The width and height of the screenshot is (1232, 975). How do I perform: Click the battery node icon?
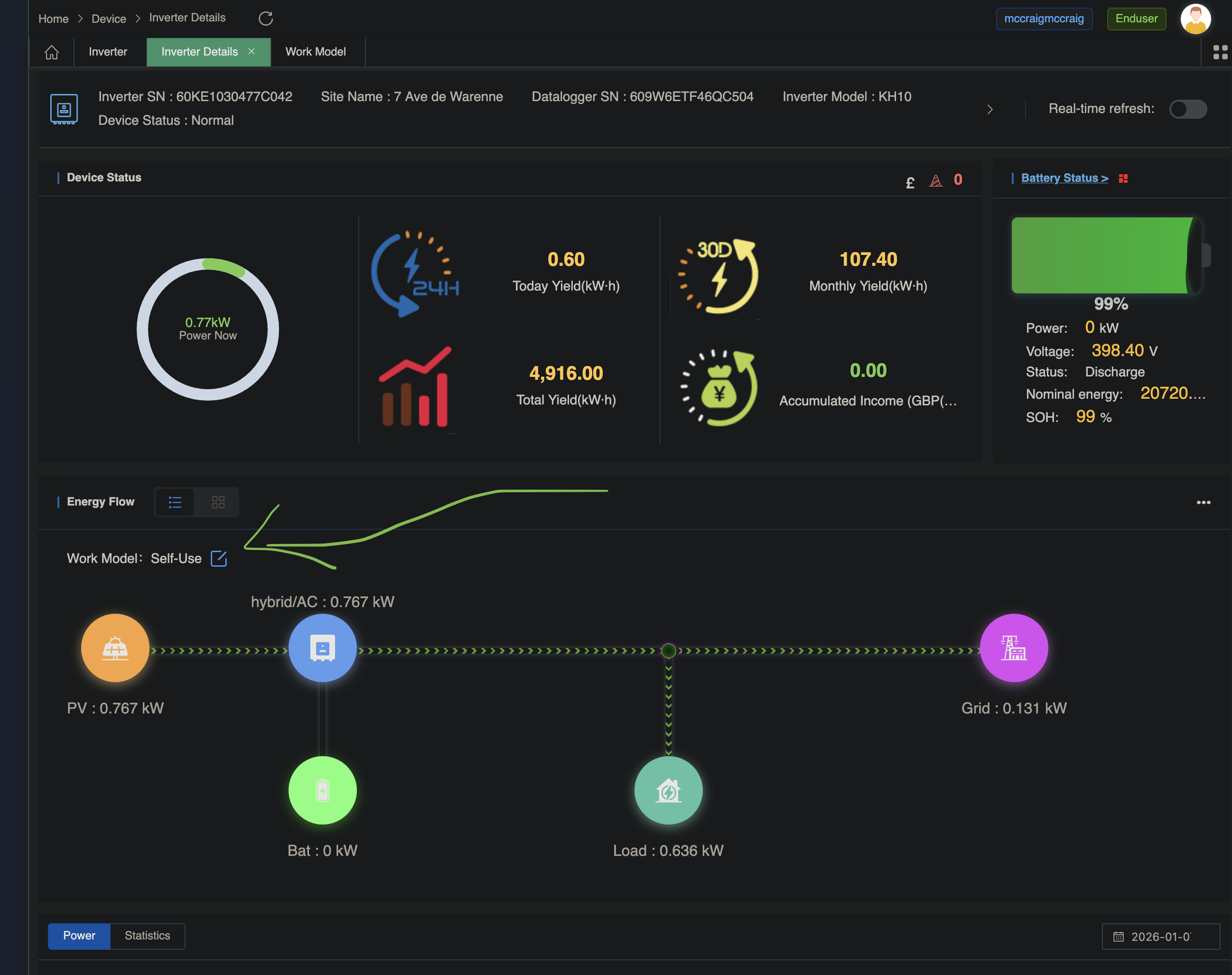coord(322,790)
